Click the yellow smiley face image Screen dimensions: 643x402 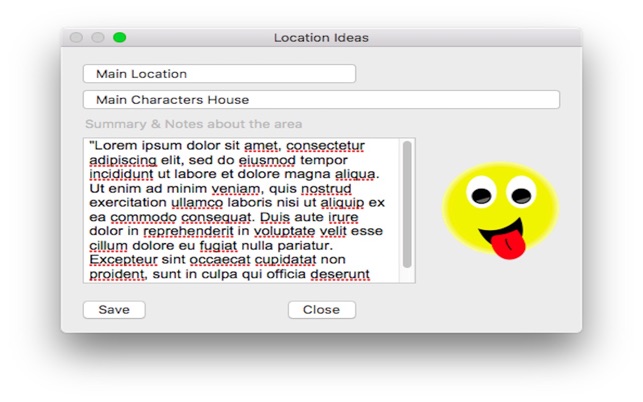pyautogui.click(x=500, y=210)
